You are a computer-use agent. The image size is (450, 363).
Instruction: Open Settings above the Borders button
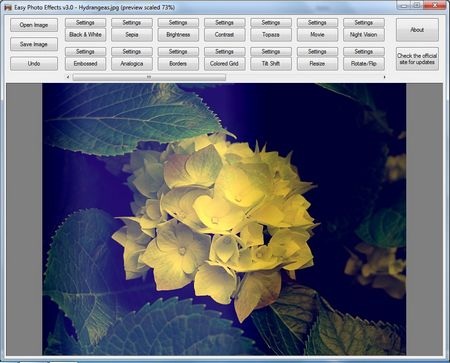[178, 52]
